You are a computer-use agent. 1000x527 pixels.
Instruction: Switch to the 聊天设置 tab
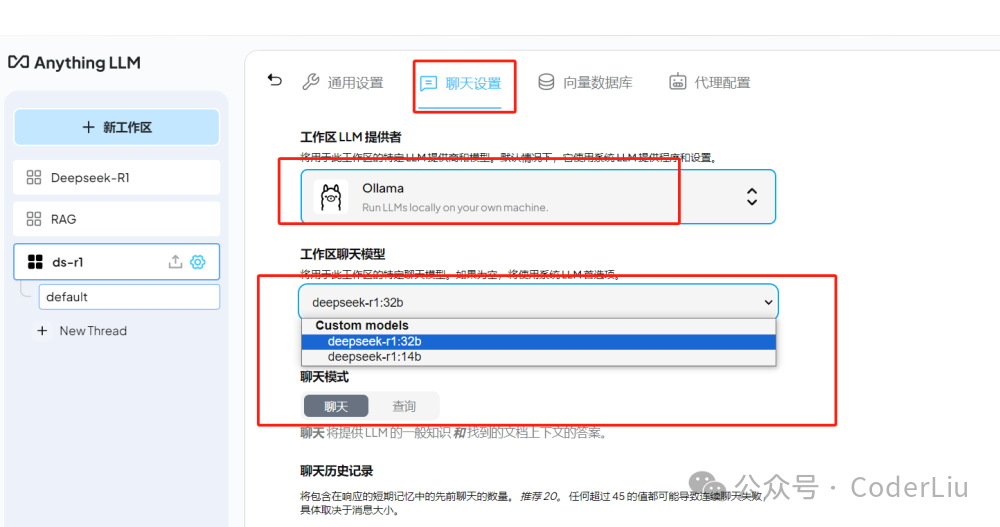pos(460,84)
